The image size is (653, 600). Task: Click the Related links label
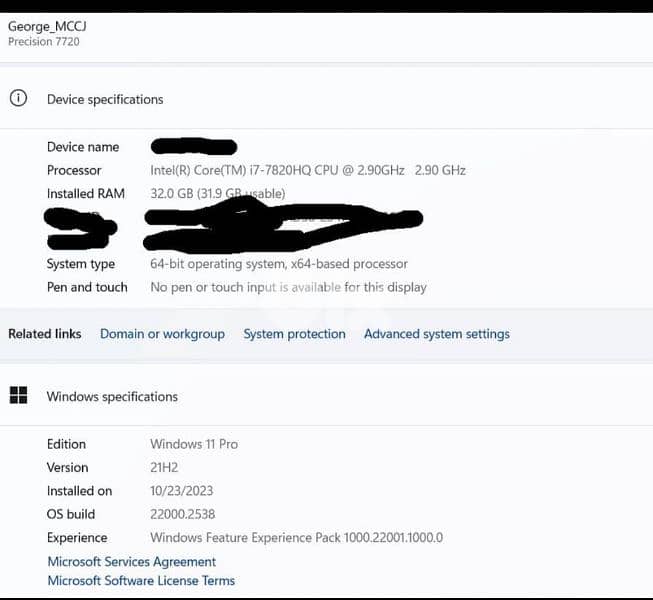click(45, 334)
